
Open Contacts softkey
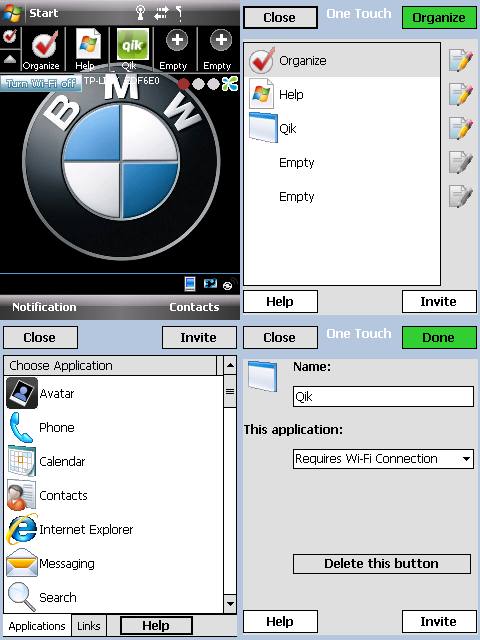tap(194, 307)
